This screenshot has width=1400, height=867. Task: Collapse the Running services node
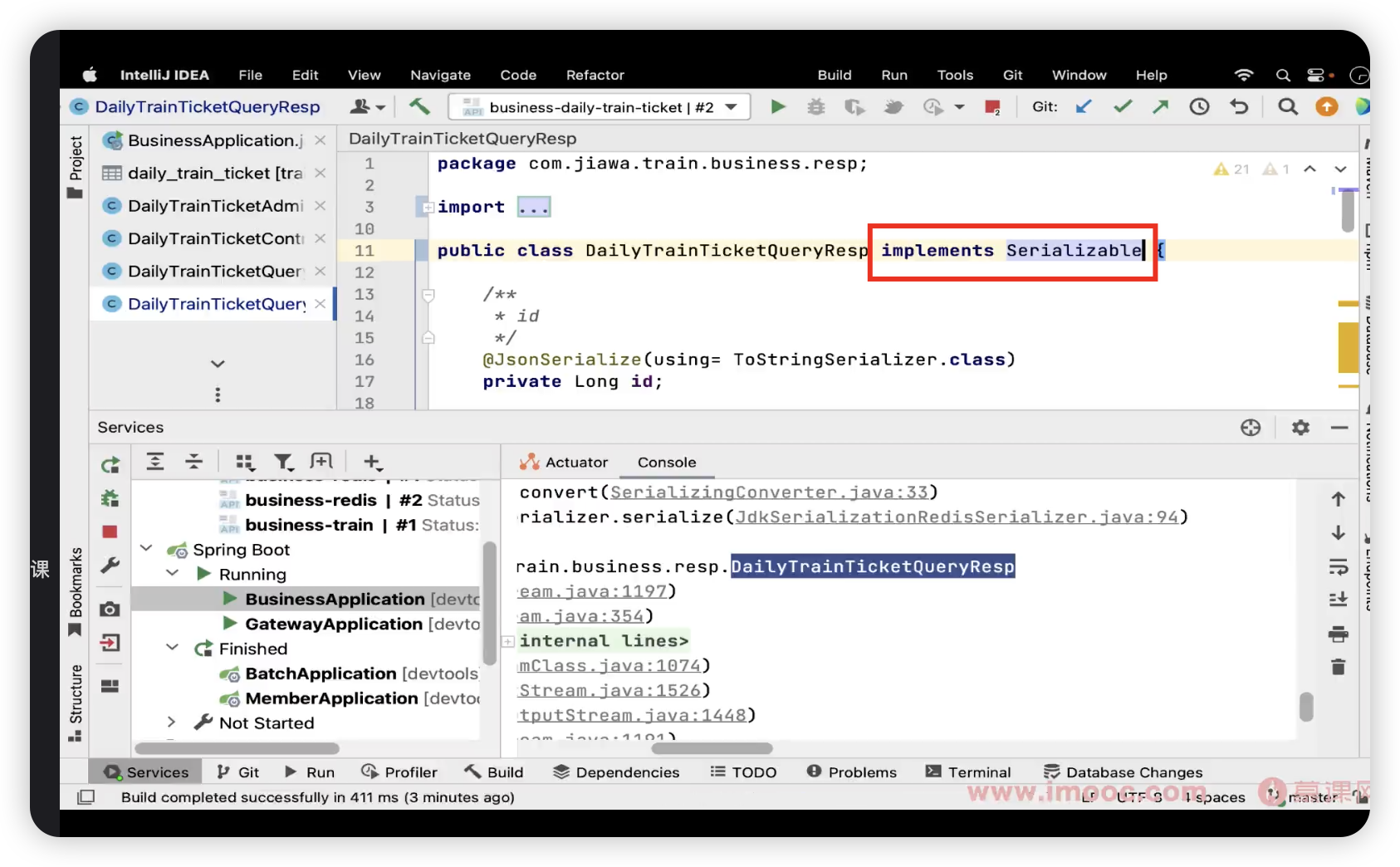(173, 574)
